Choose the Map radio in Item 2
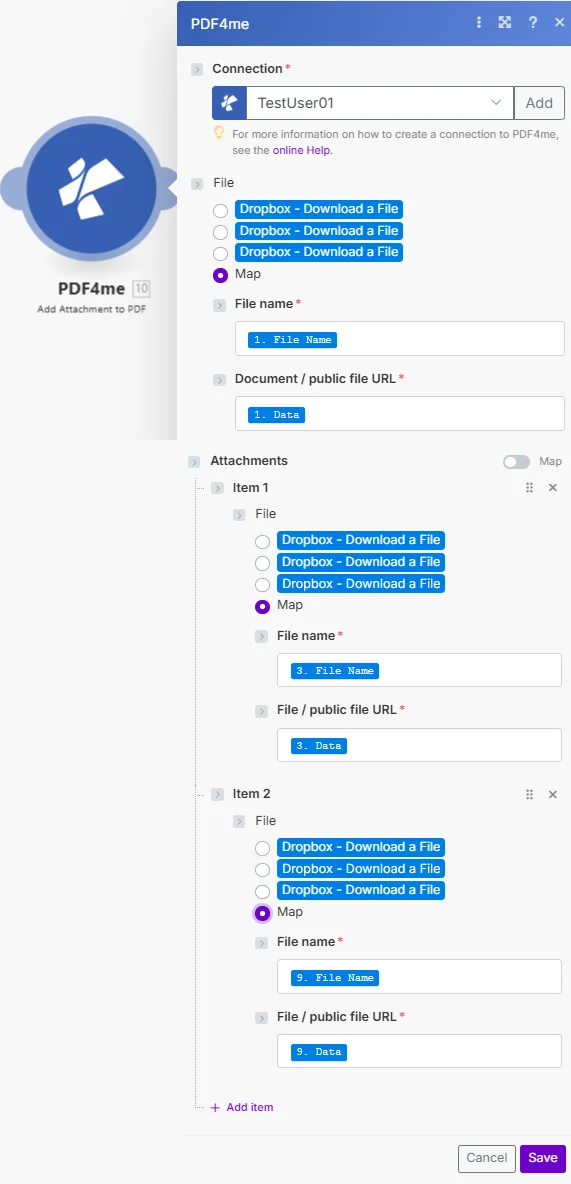This screenshot has width=571, height=1184. coord(262,913)
